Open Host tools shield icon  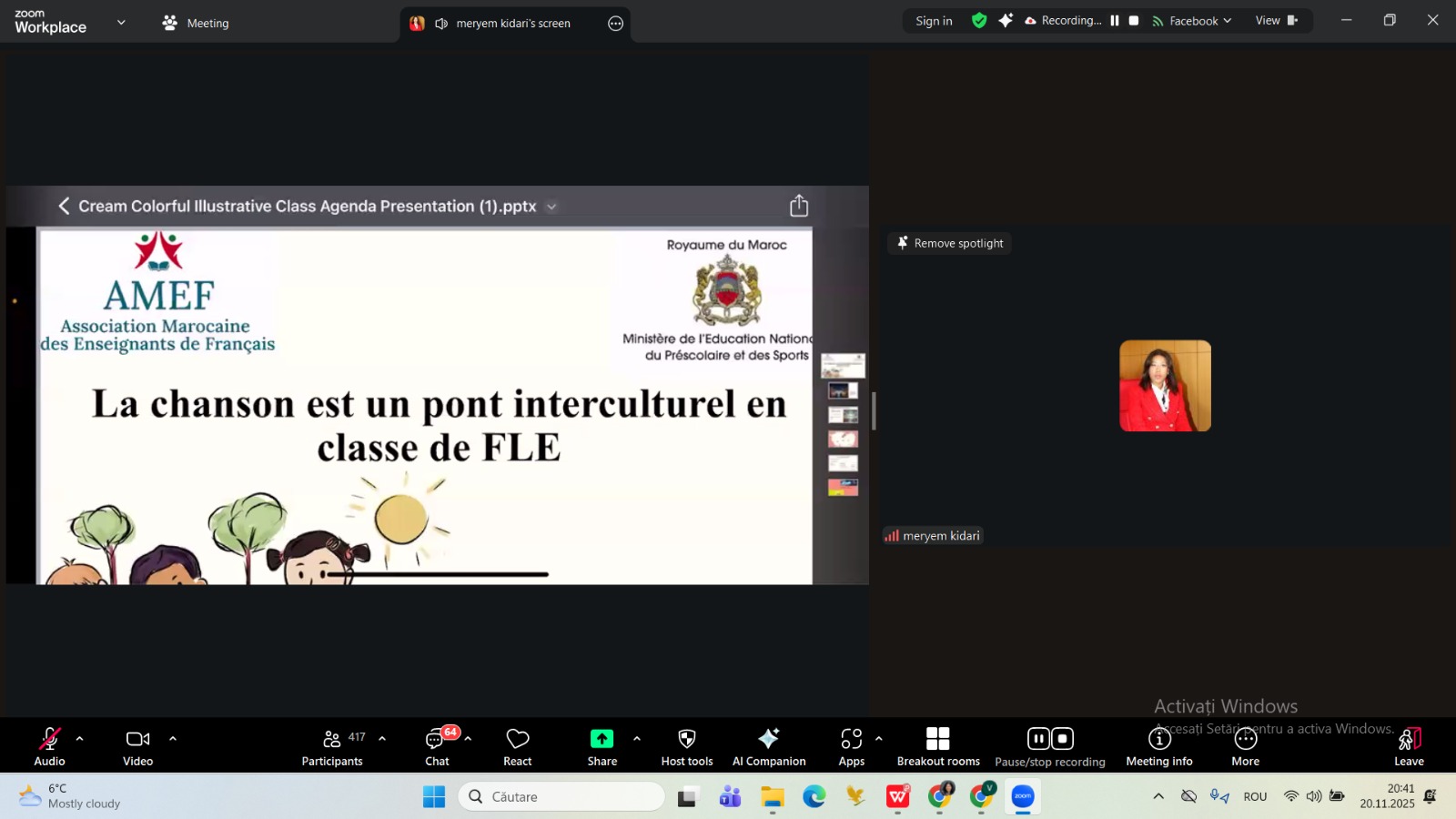[687, 746]
